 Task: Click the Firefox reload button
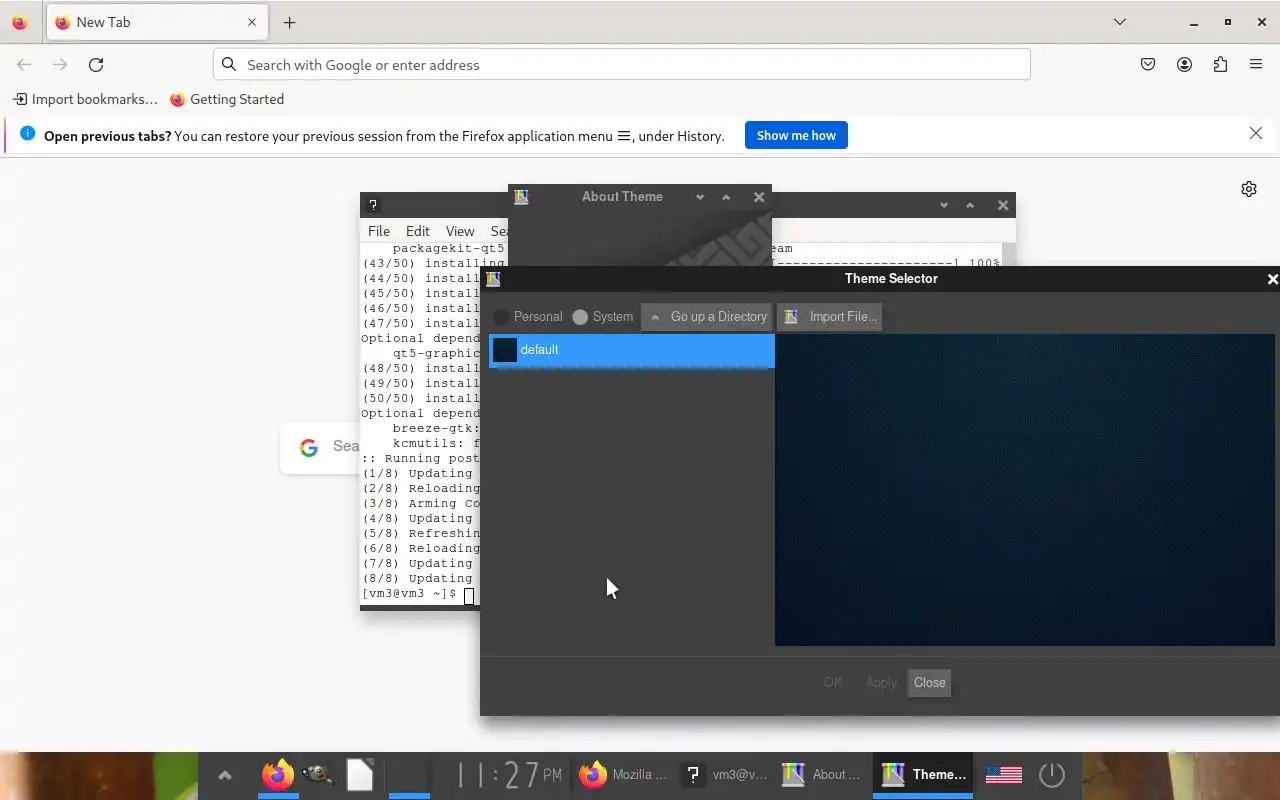tap(96, 65)
